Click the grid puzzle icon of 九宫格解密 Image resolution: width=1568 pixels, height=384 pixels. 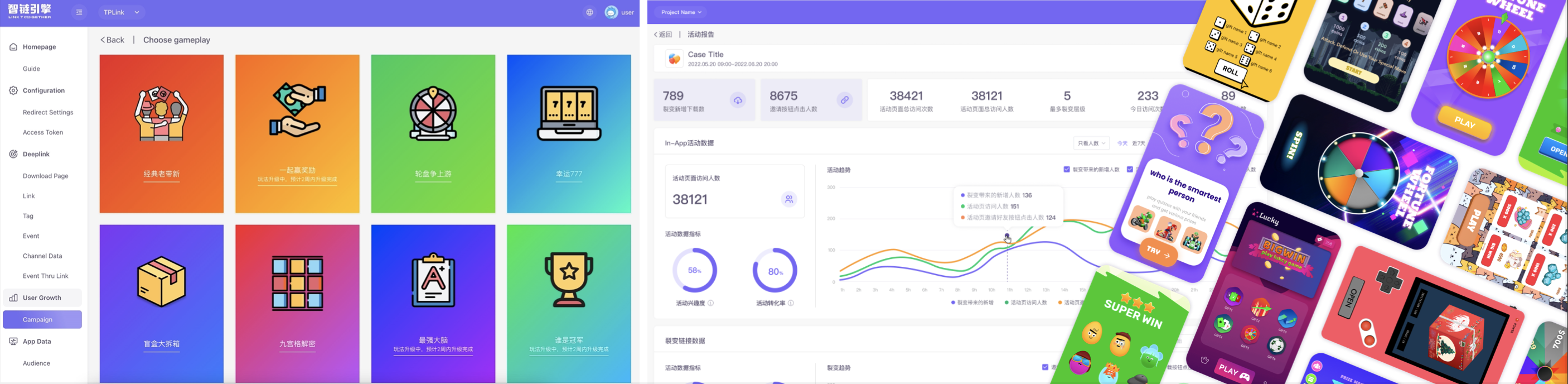pyautogui.click(x=298, y=284)
